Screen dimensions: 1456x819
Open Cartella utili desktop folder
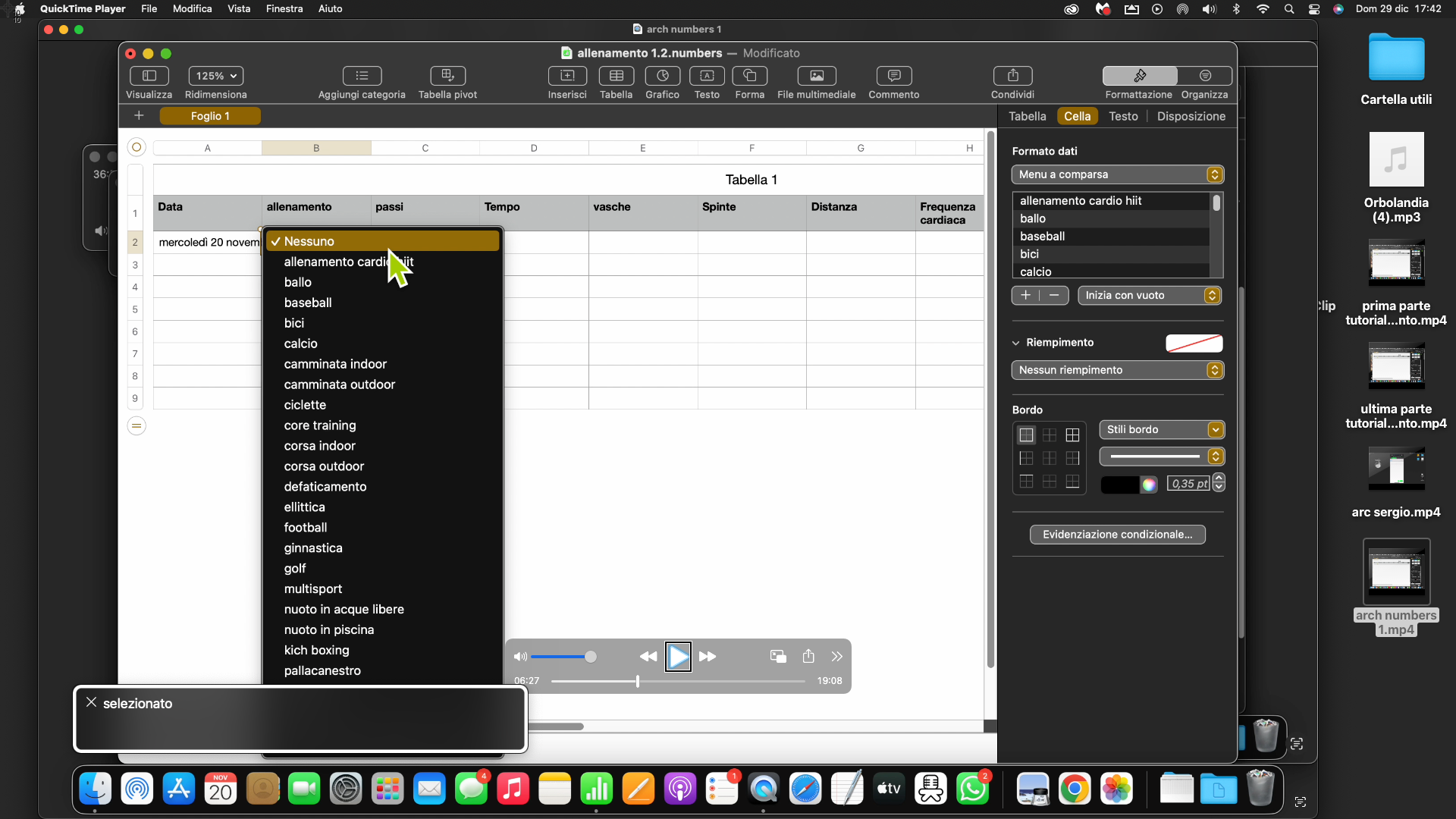(1396, 68)
